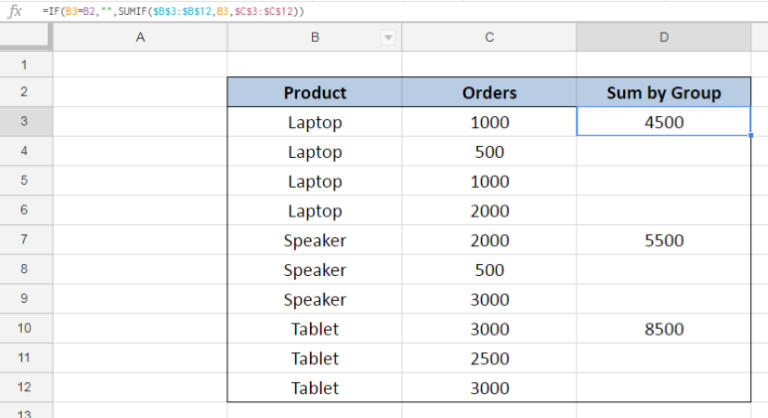
Task: Click Orders value 3000 in row 10
Action: [489, 328]
